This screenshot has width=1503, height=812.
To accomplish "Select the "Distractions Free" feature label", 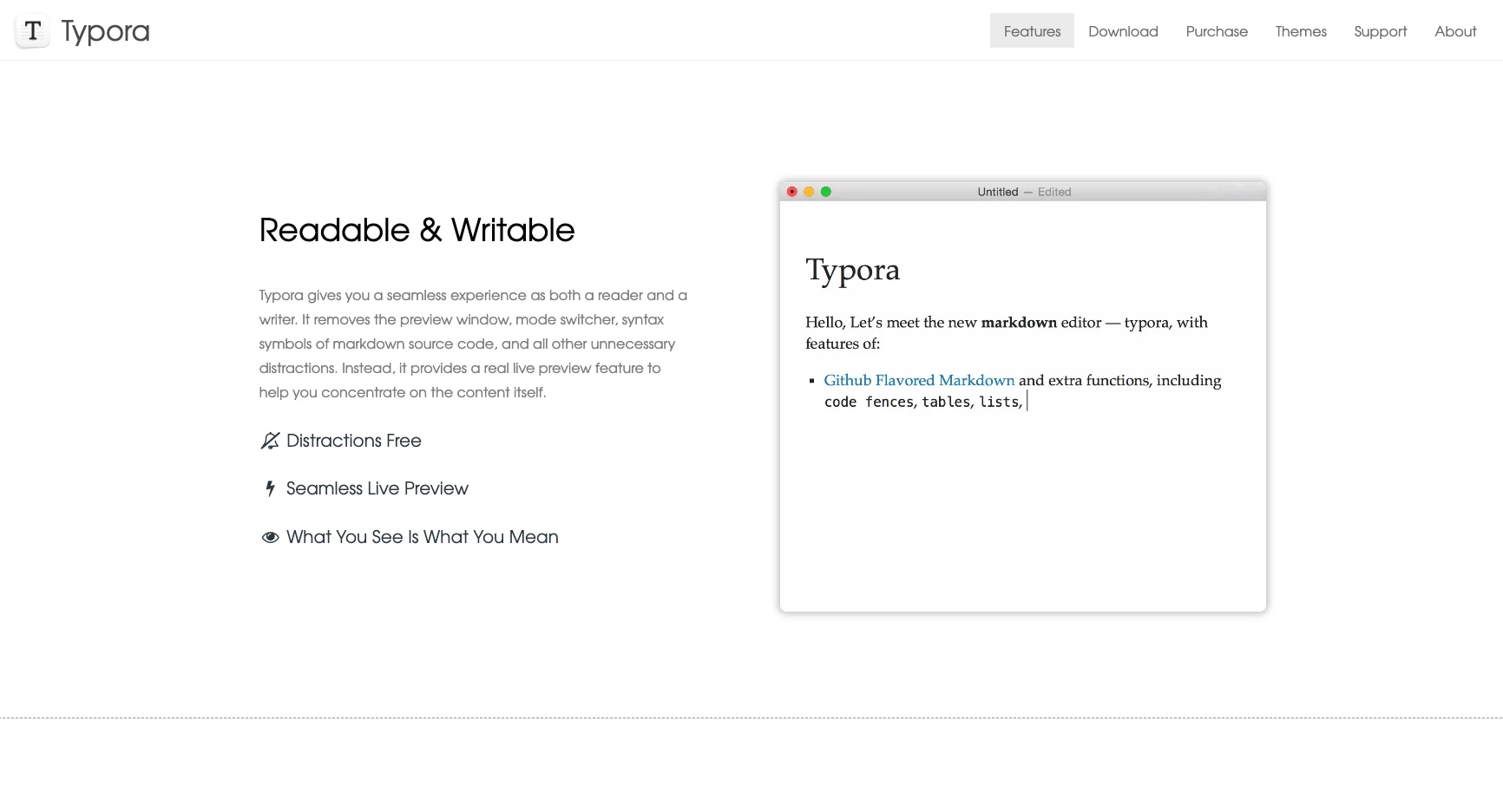I will [354, 441].
